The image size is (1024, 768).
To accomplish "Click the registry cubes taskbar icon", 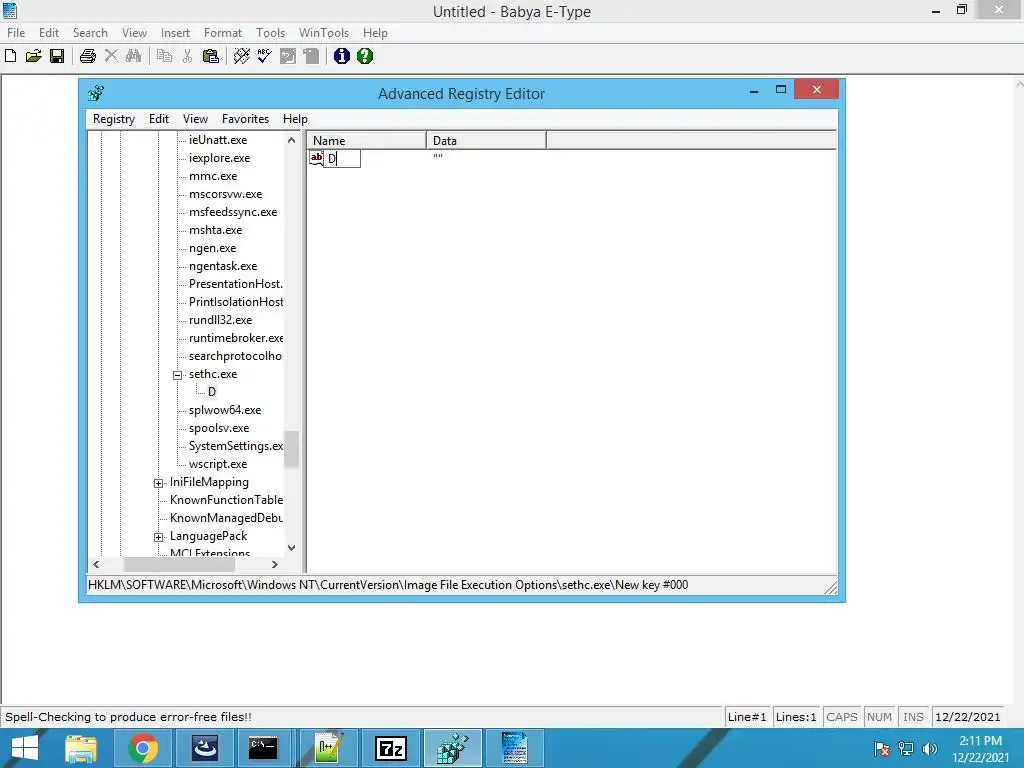I will click(453, 748).
